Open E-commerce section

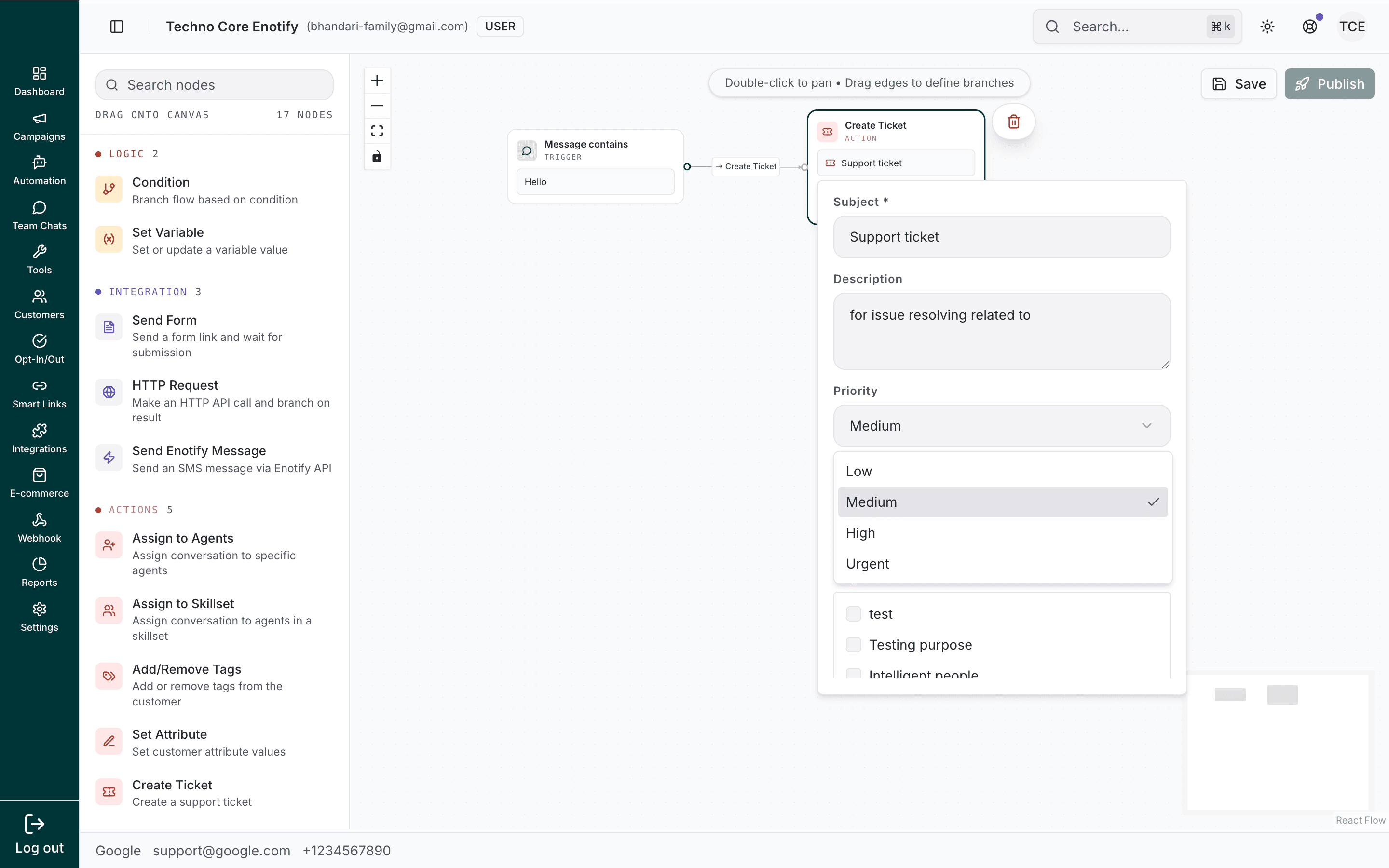tap(39, 483)
